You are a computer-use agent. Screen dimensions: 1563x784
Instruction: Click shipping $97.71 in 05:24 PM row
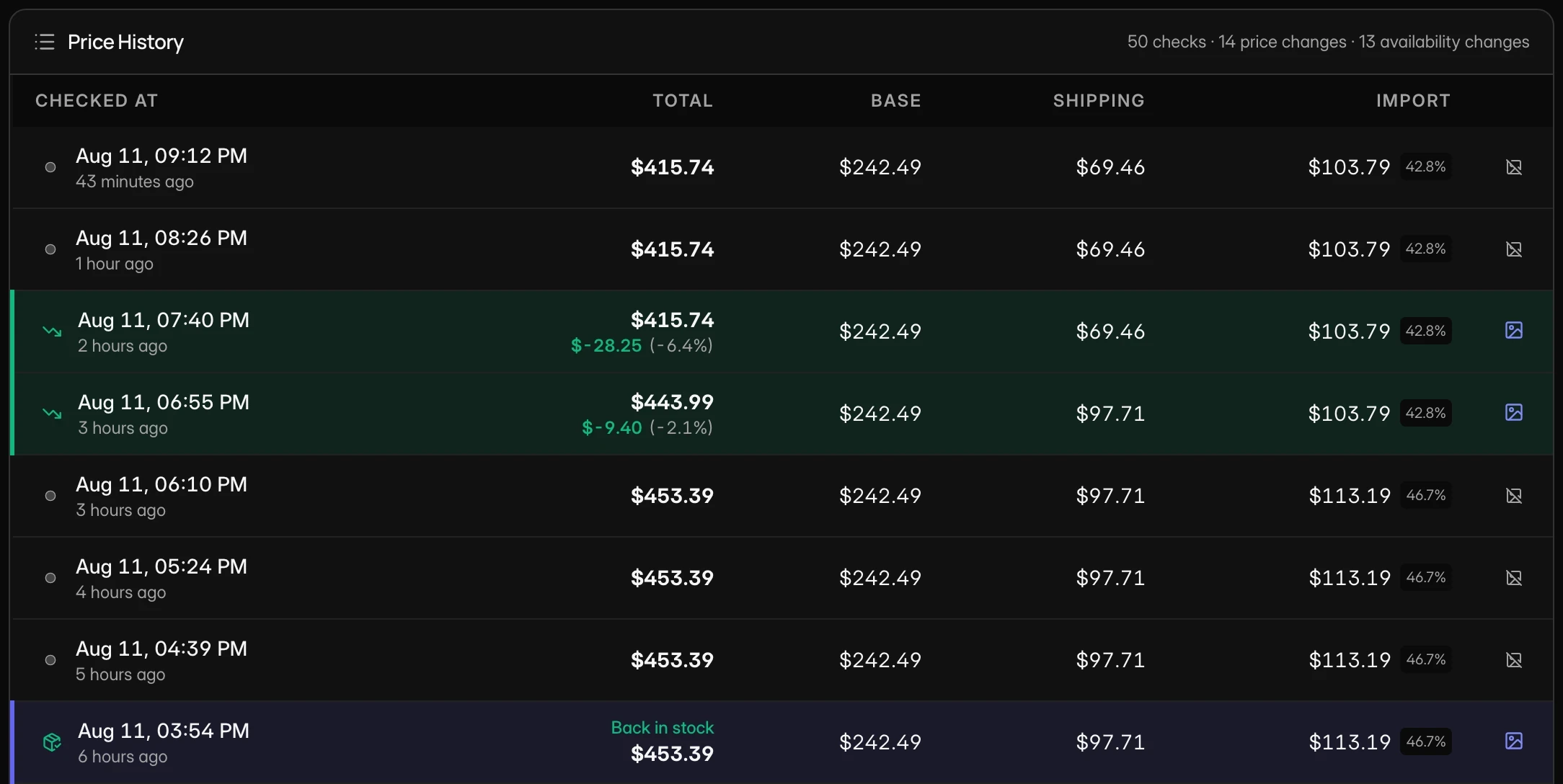click(1110, 578)
